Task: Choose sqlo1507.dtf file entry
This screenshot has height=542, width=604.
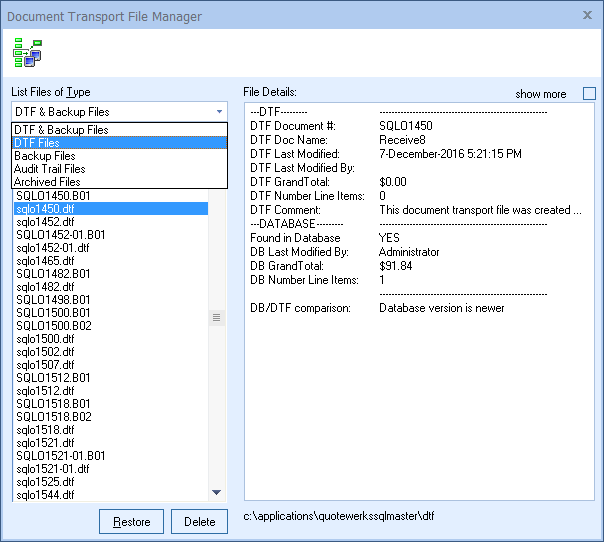Action: click(45, 365)
